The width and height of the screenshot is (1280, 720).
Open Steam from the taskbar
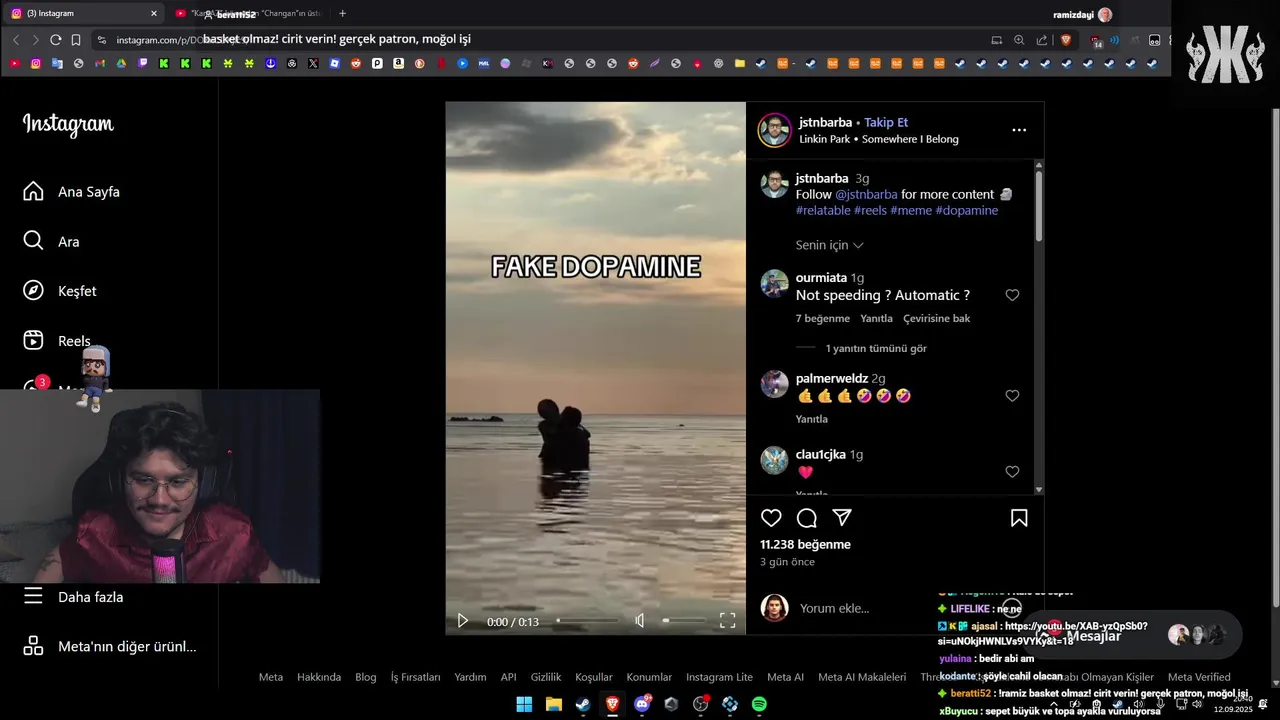pos(582,704)
